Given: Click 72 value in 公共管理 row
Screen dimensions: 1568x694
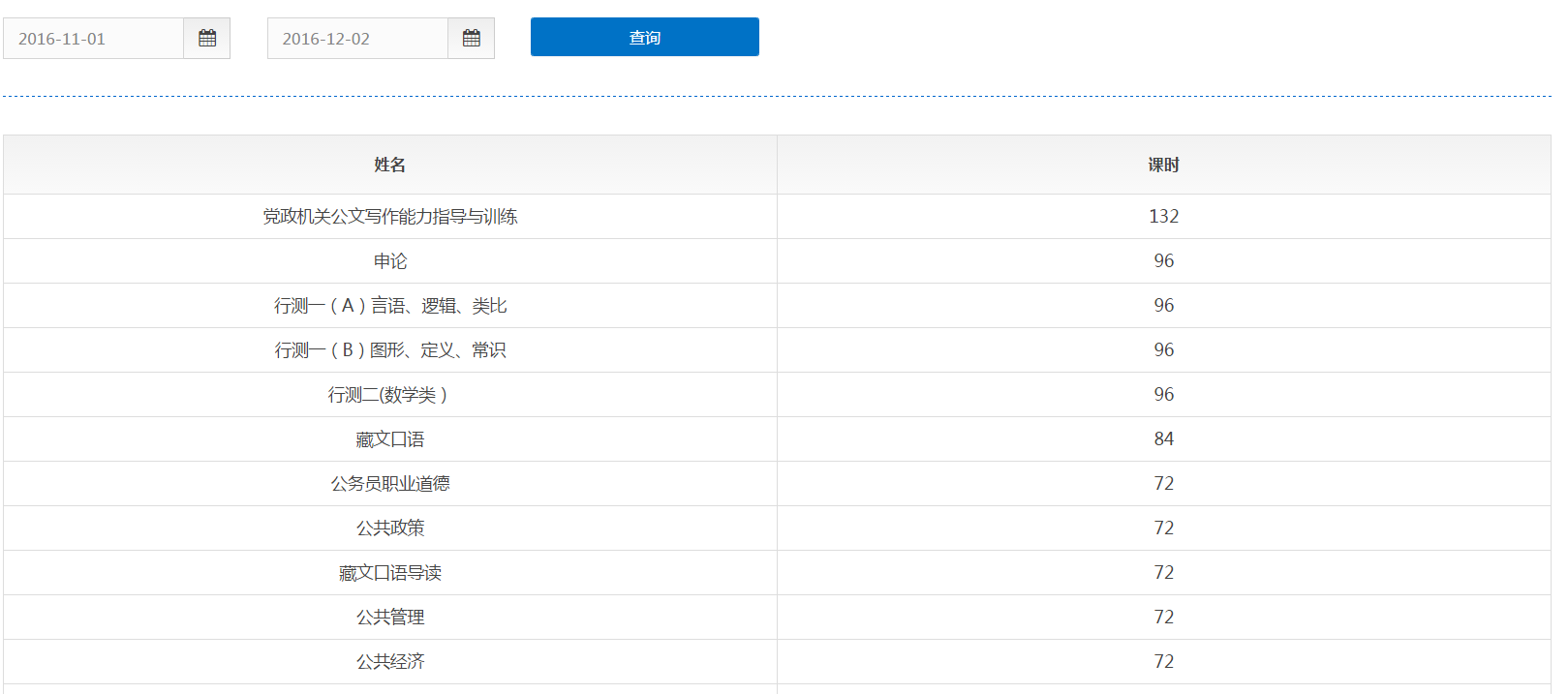Looking at the screenshot, I should 1164,617.
